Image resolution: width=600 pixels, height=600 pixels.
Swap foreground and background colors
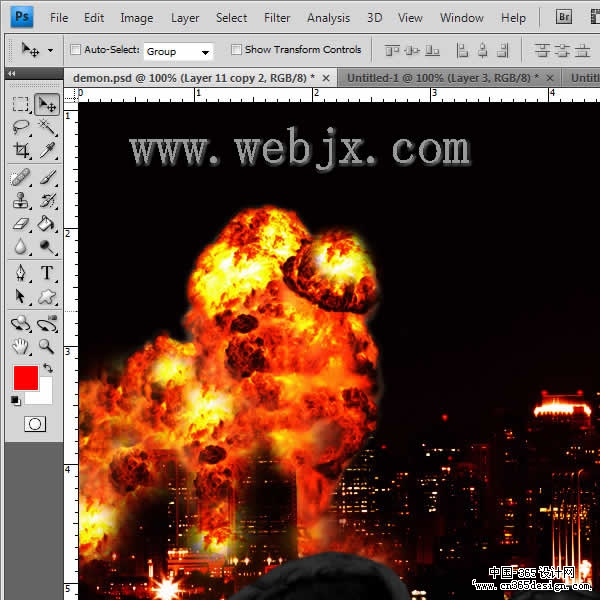[x=48, y=368]
